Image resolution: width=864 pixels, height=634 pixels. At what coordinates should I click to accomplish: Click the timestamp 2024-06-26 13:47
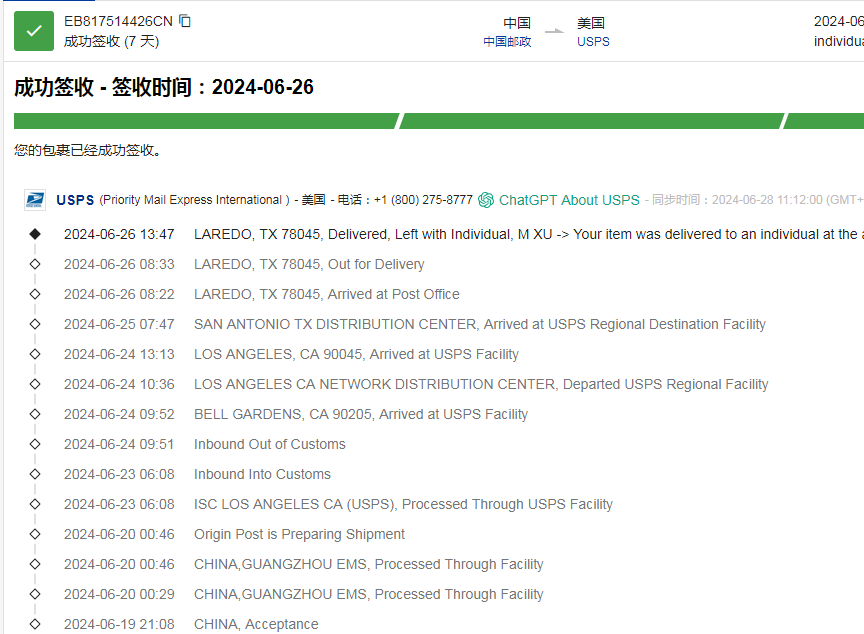pyautogui.click(x=119, y=235)
